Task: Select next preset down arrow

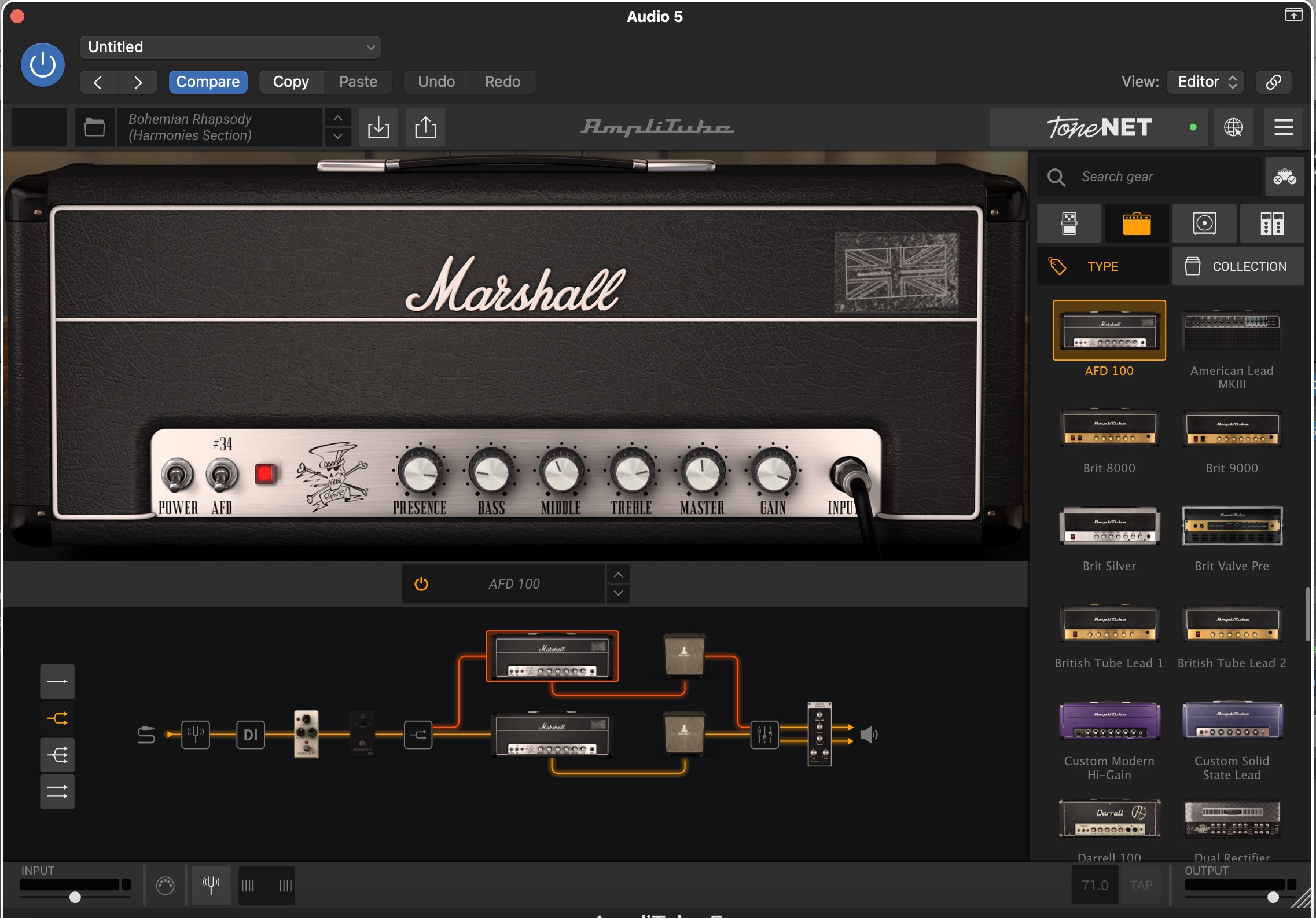Action: (338, 137)
